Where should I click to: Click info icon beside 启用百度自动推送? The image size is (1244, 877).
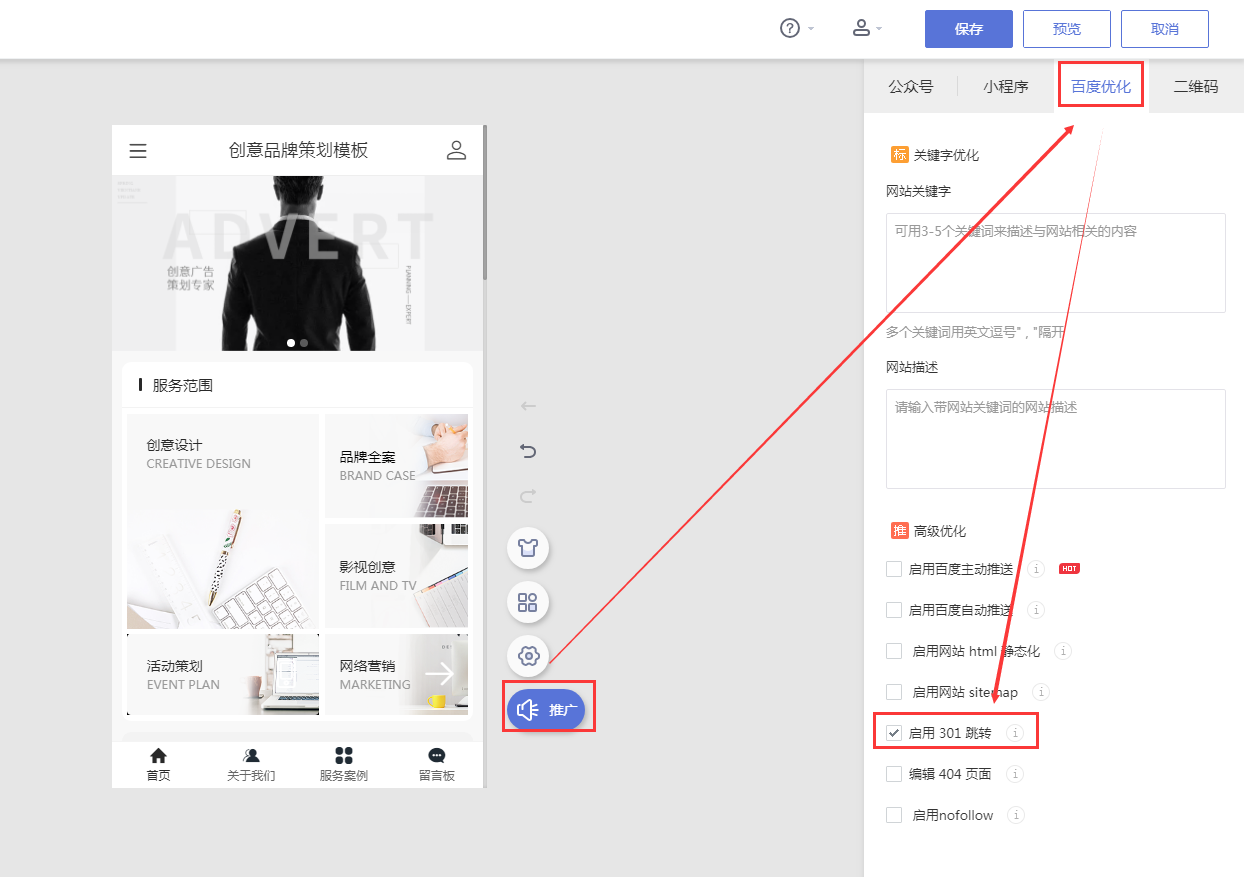(x=1036, y=610)
